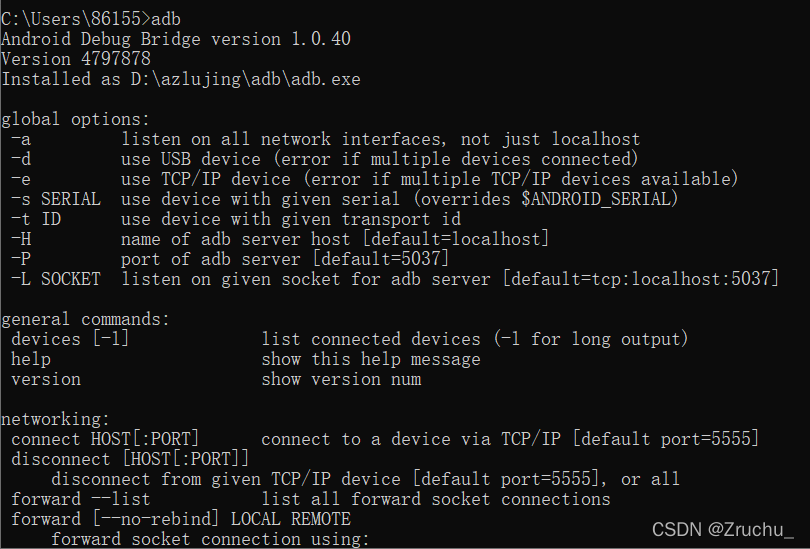Click the 'global options:' heading
The height and width of the screenshot is (549, 810).
[76, 119]
